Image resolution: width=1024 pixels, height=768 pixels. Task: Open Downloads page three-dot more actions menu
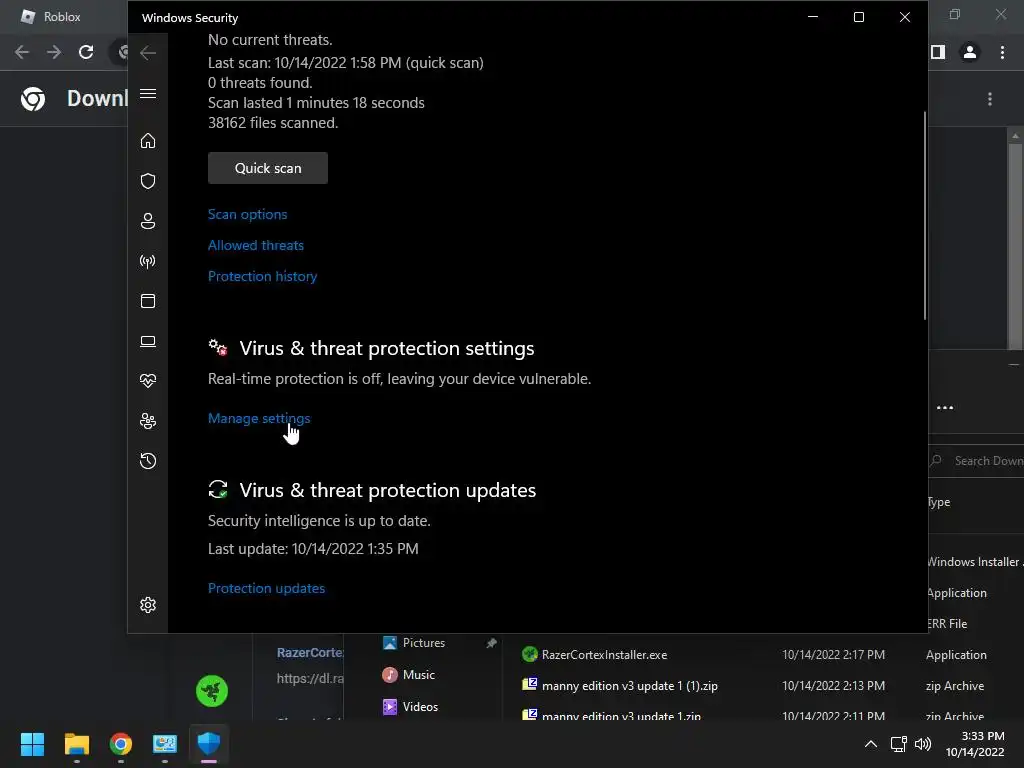(x=990, y=99)
